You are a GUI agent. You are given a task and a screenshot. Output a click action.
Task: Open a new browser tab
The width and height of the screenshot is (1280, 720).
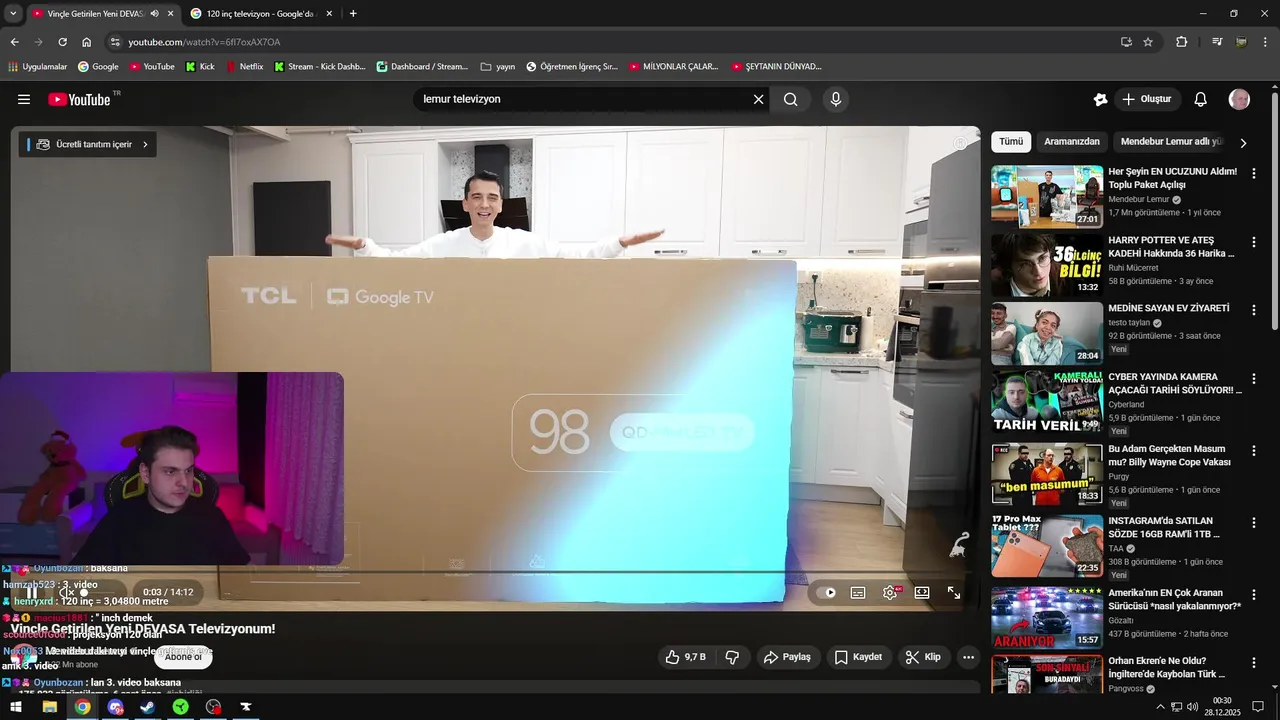[x=353, y=14]
